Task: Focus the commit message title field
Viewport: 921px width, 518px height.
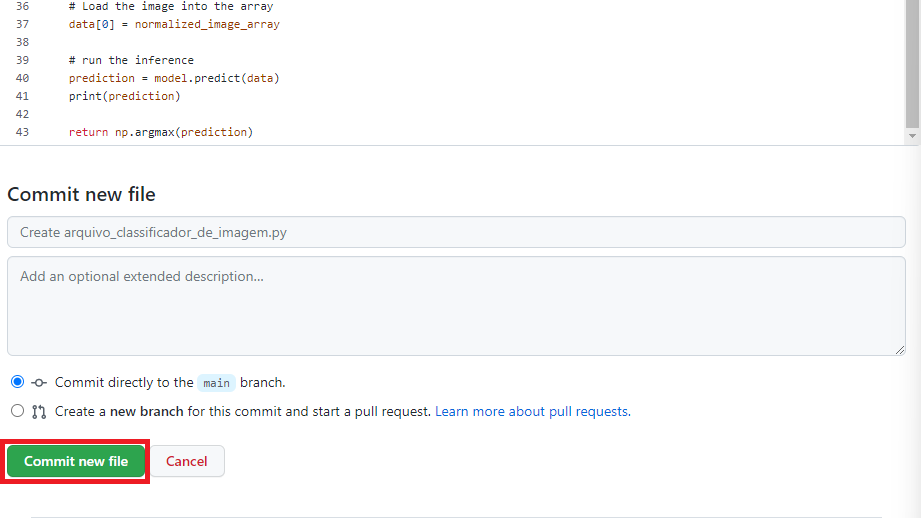Action: point(456,232)
